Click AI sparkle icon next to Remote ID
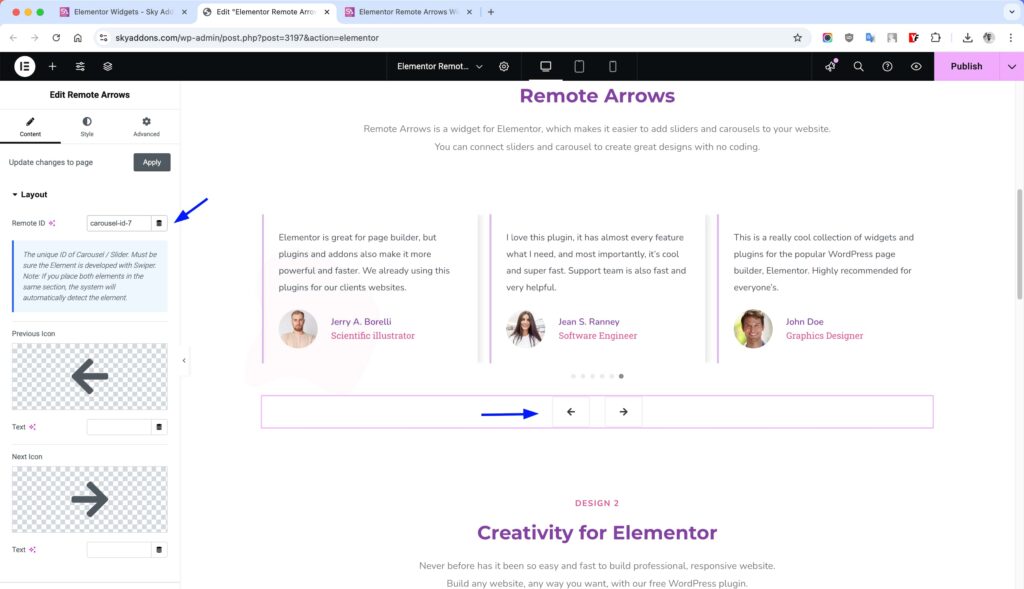The width and height of the screenshot is (1024, 589). pos(52,223)
